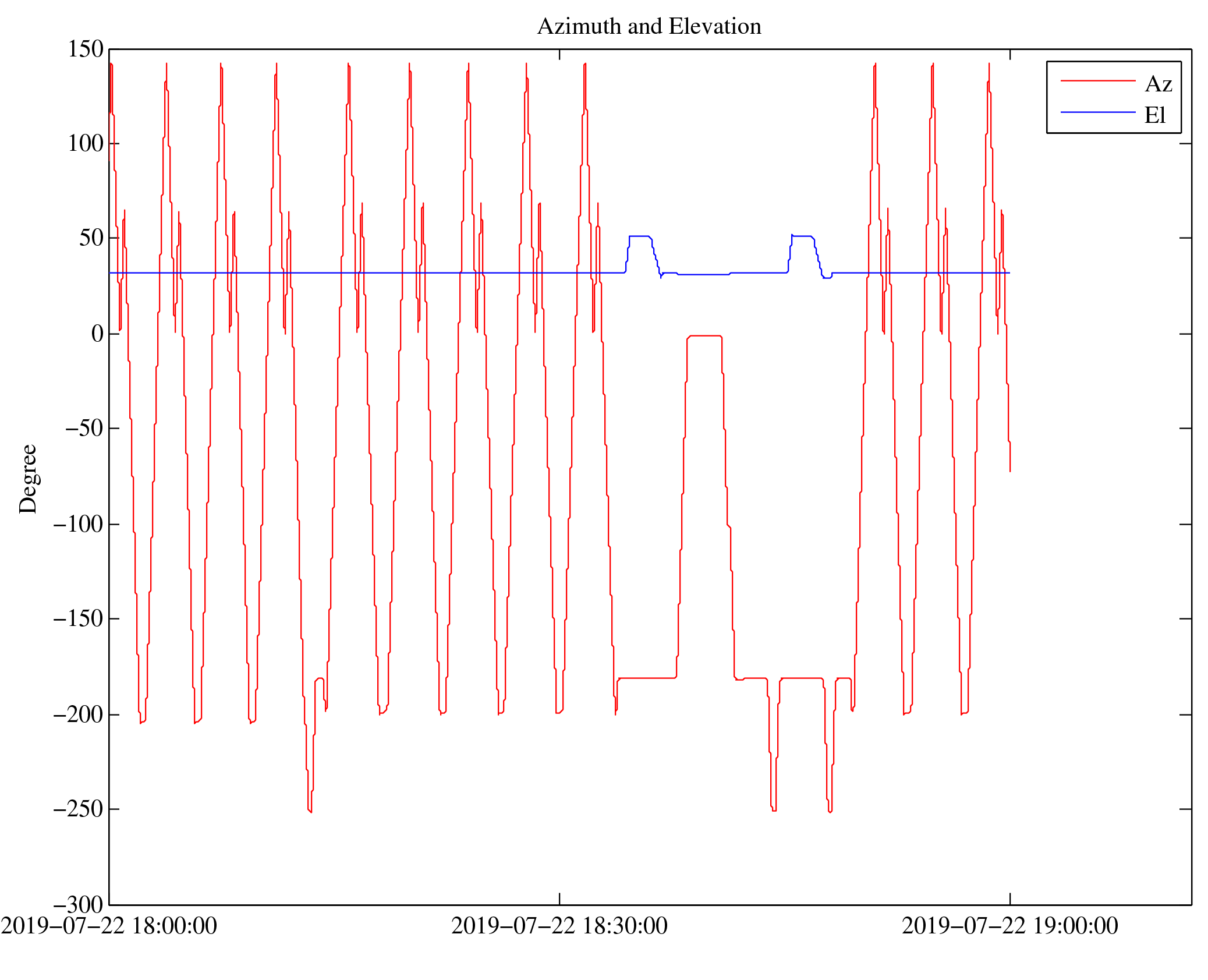Click the −100 y-axis tick label
The height and width of the screenshot is (980, 1208).
[79, 525]
